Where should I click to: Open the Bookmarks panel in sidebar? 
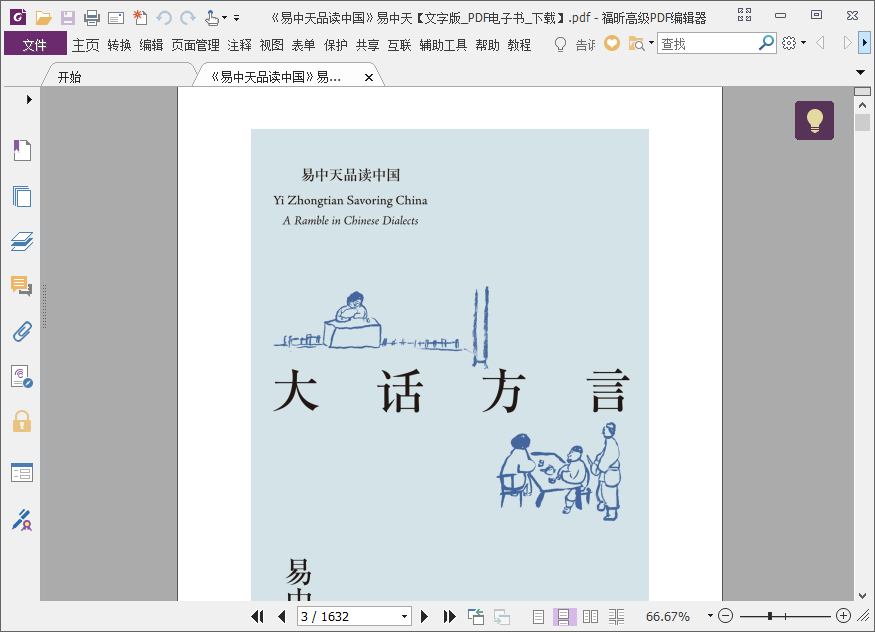[x=22, y=150]
